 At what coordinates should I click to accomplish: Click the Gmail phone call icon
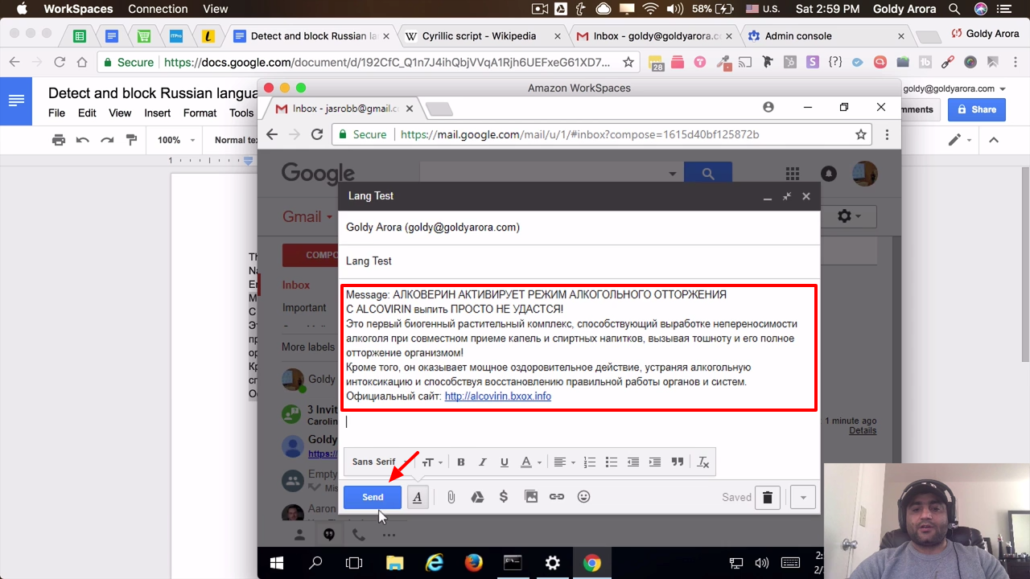(359, 535)
